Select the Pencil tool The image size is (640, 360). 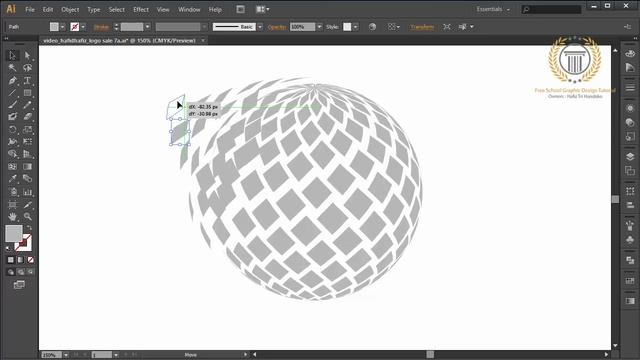point(27,105)
